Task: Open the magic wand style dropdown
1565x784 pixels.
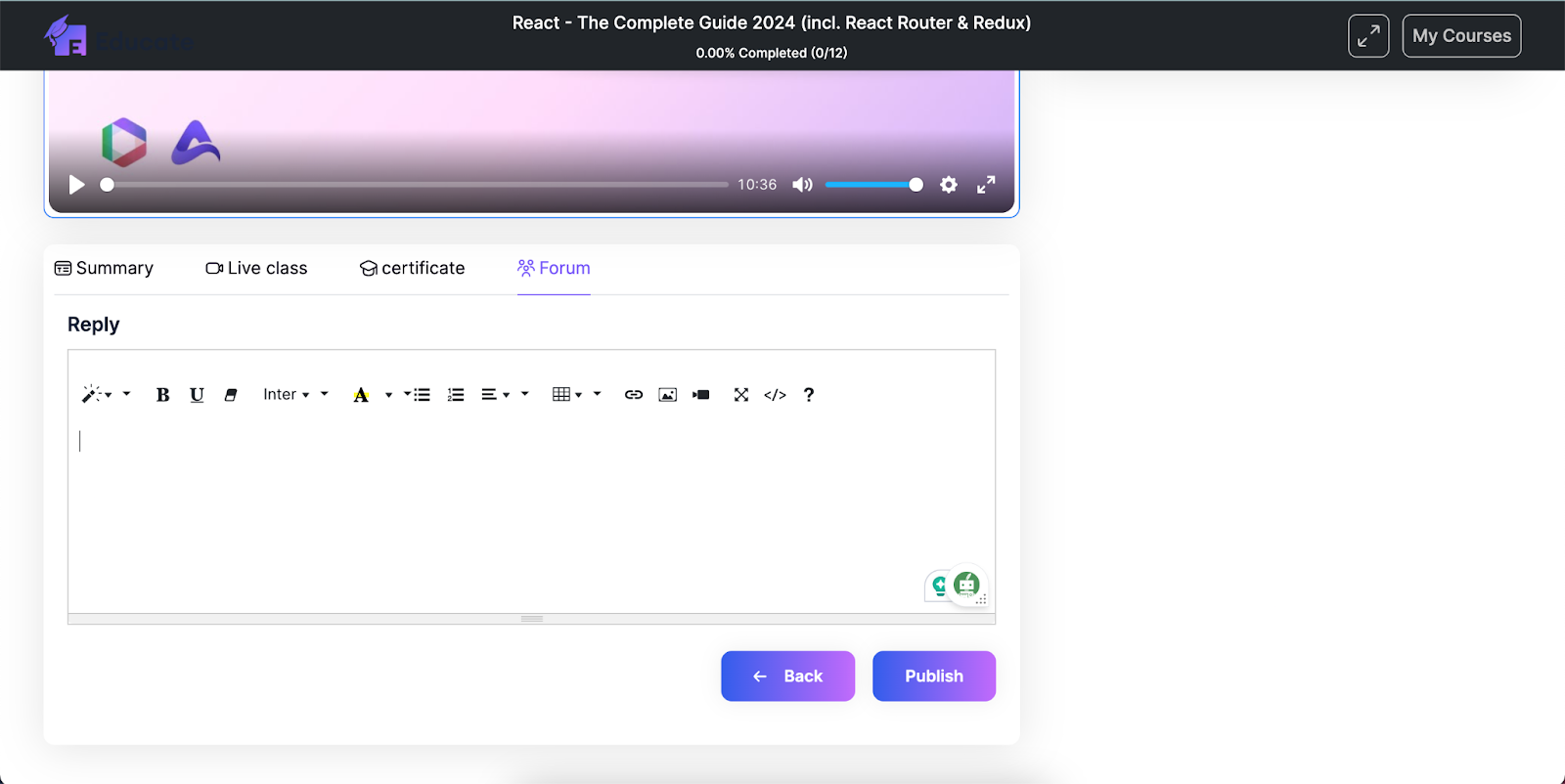Action: click(x=97, y=395)
